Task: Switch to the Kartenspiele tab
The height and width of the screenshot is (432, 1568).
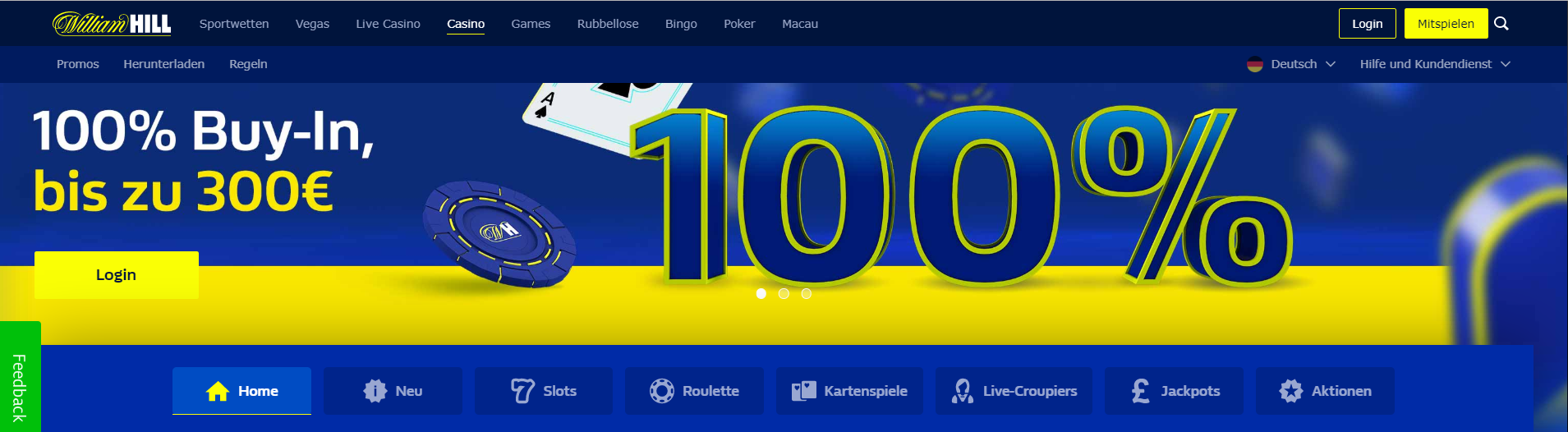Action: tap(849, 391)
